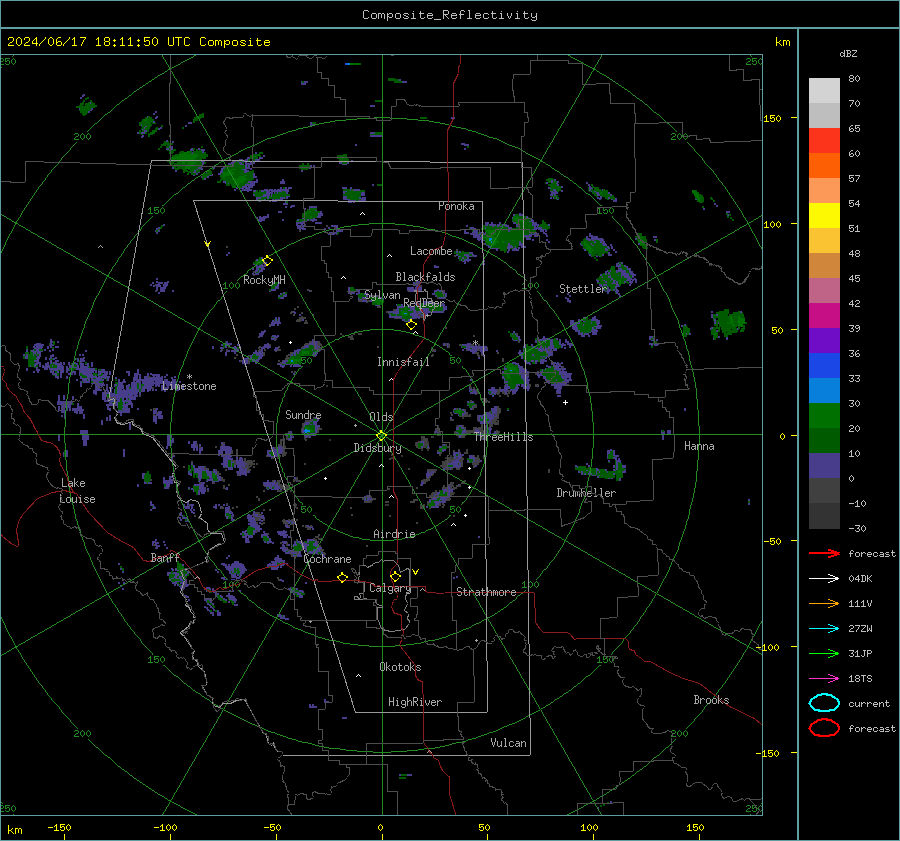Click the HighRiver label
This screenshot has width=900, height=841.
tap(415, 702)
